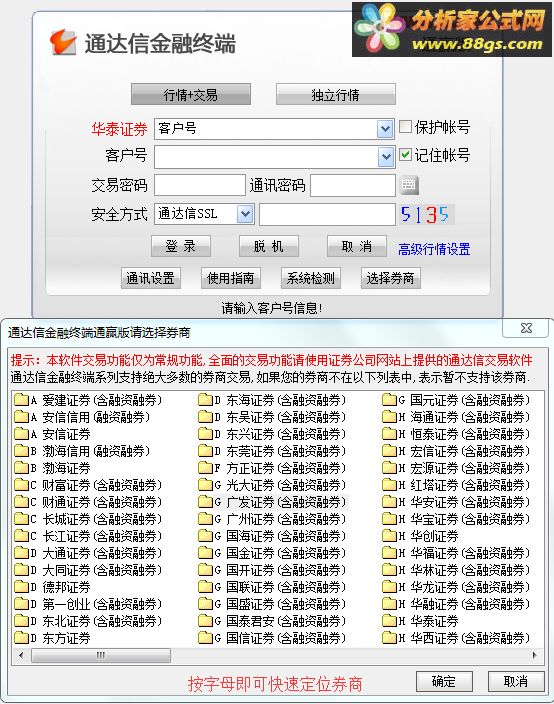Click the folder icon for 华西证券
554x704 pixels.
(389, 638)
